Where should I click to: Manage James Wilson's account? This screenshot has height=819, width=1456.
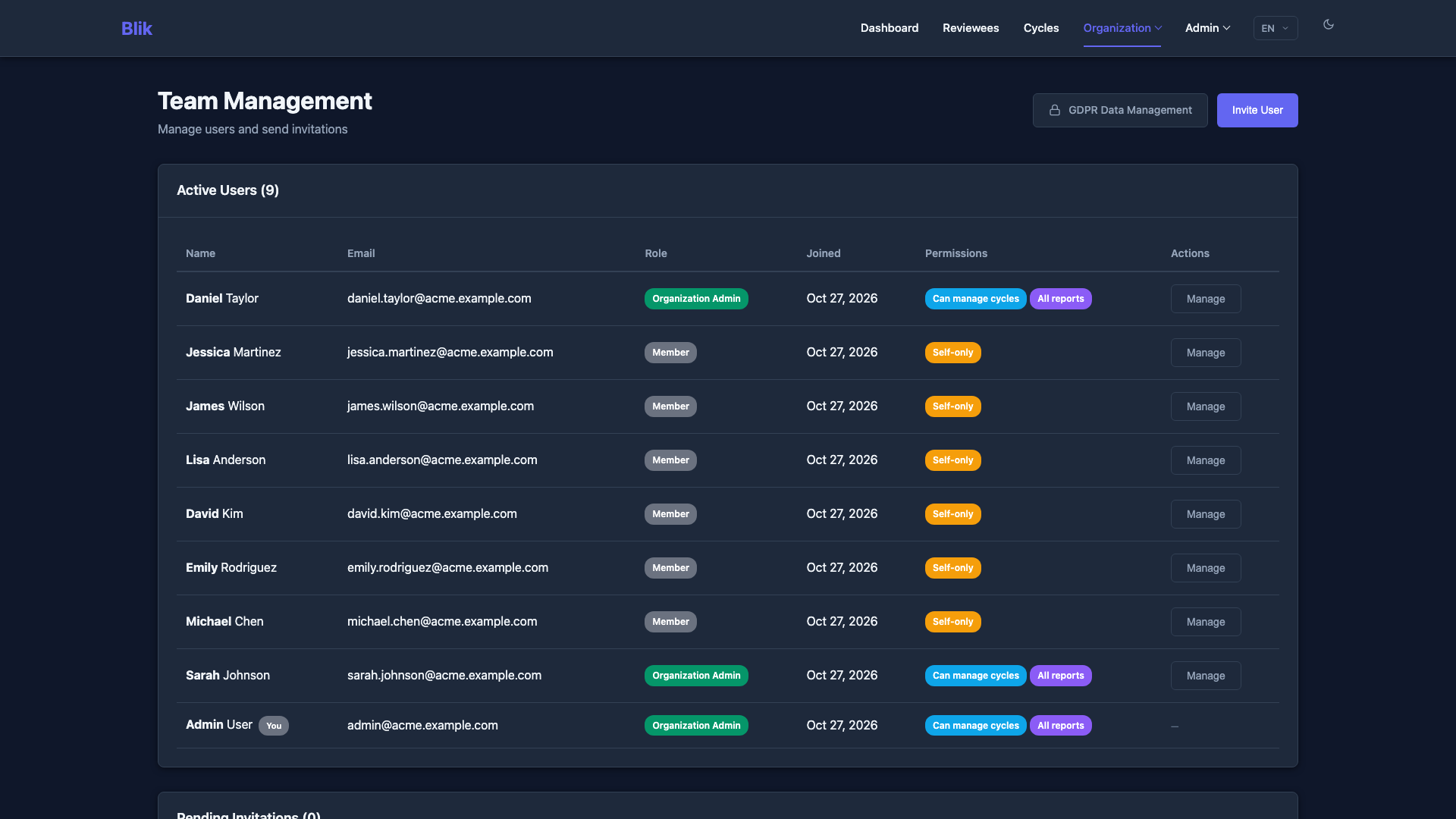click(1205, 406)
